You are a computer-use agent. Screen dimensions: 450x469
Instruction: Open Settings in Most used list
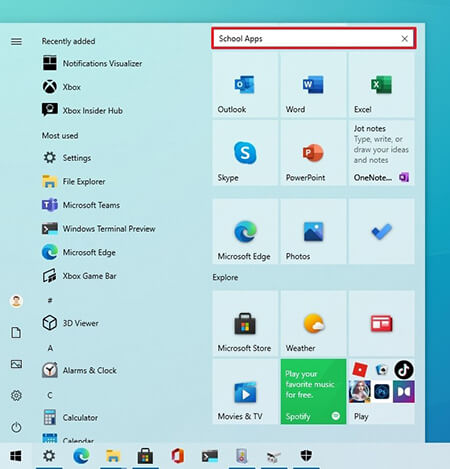click(67, 158)
